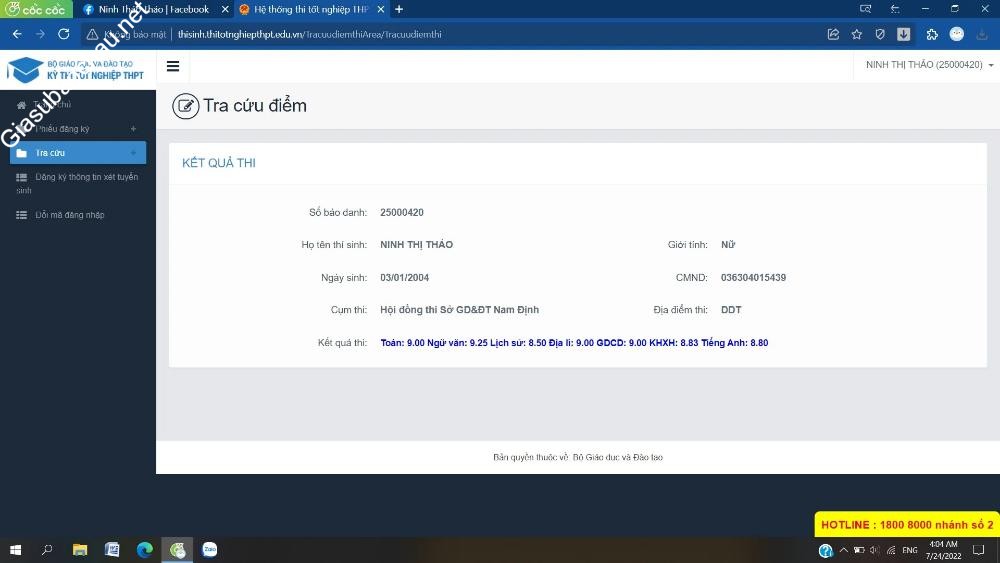The width and height of the screenshot is (1000, 563).
Task: Click the share icon in address bar
Action: (833, 34)
